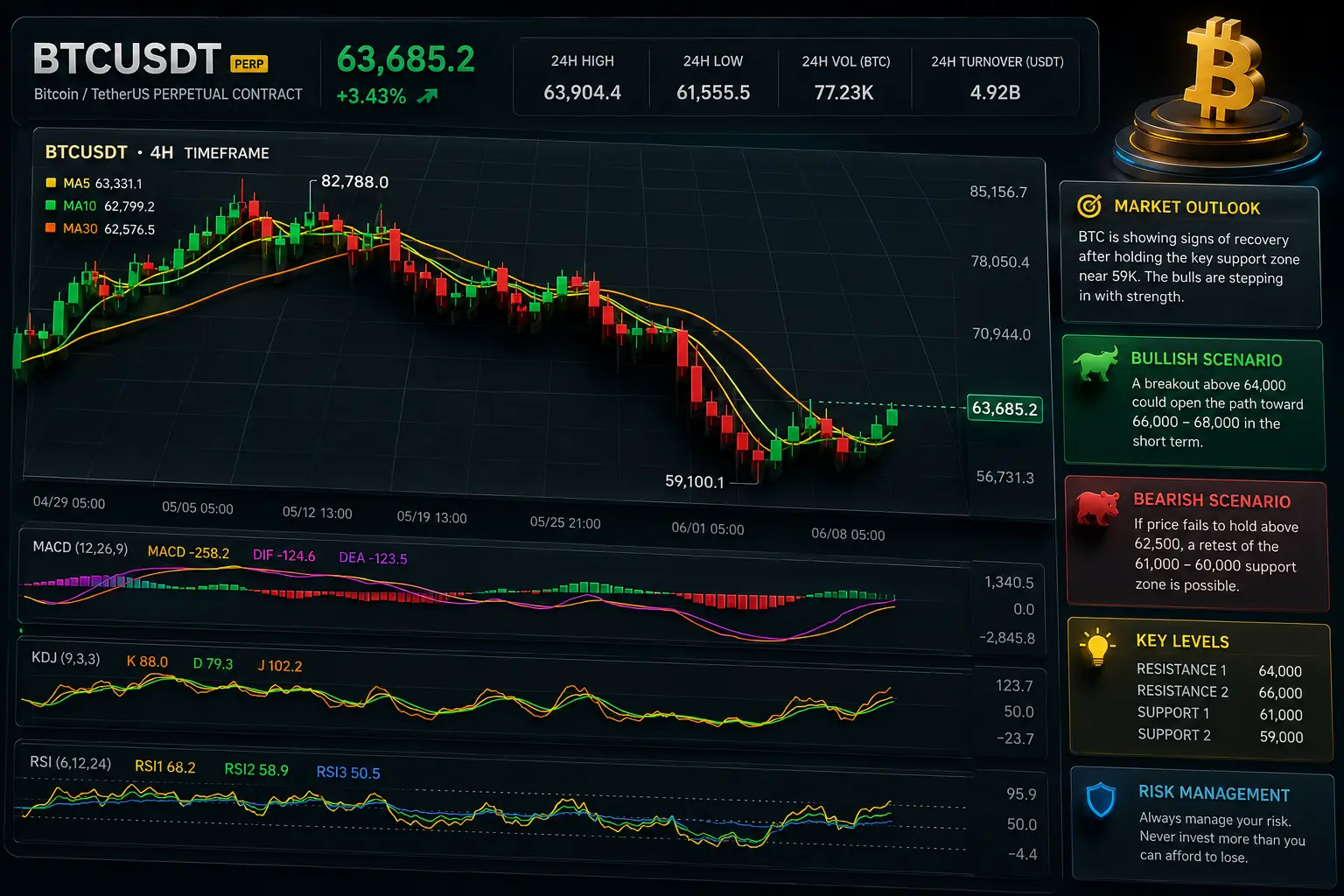Viewport: 1344px width, 896px height.
Task: Select the most recent green candlestick on the chart
Action: (892, 416)
